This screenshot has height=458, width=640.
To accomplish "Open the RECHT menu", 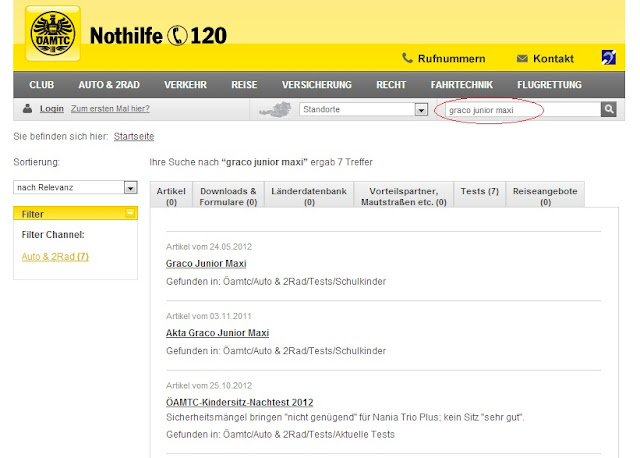I will click(x=391, y=85).
